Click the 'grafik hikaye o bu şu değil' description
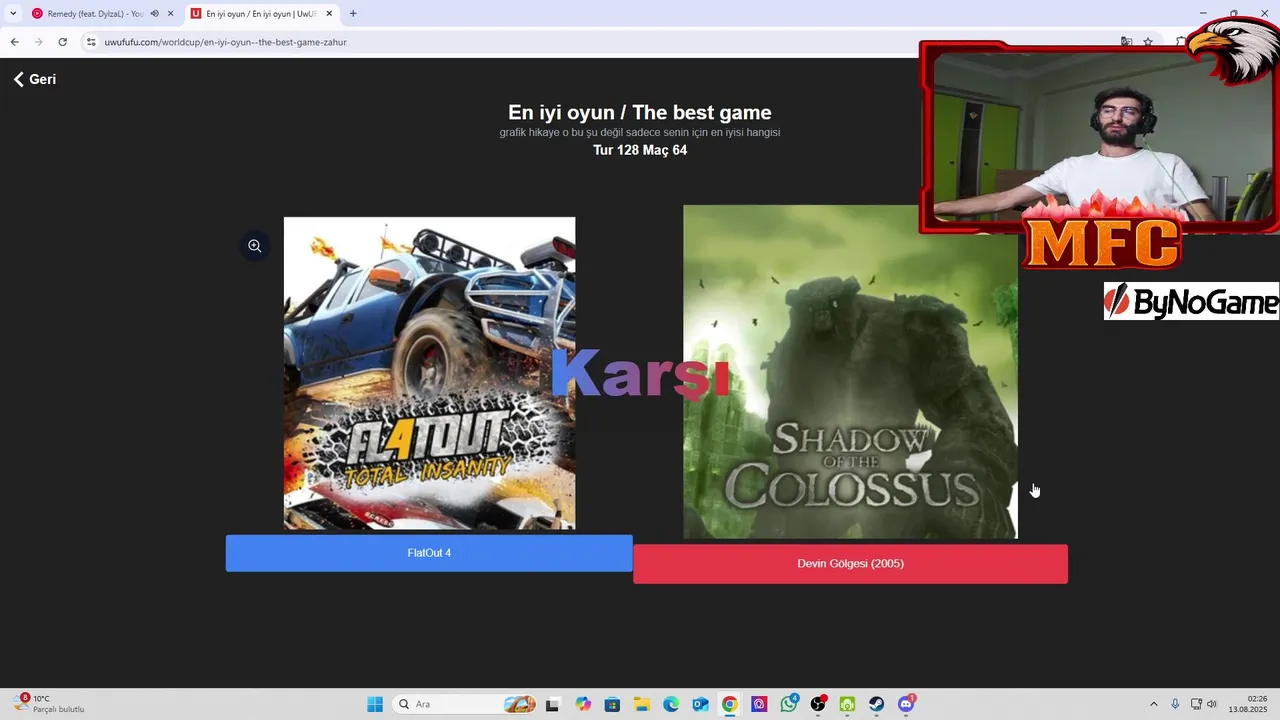 click(640, 132)
